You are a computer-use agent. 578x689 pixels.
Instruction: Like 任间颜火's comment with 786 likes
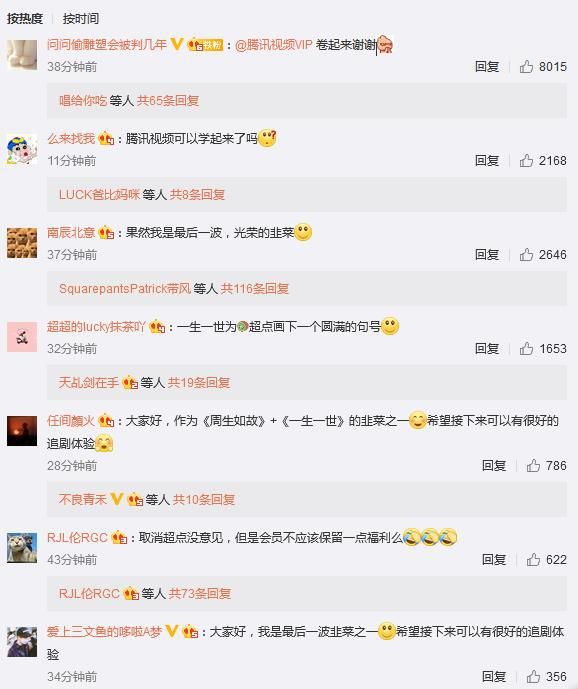click(x=533, y=466)
